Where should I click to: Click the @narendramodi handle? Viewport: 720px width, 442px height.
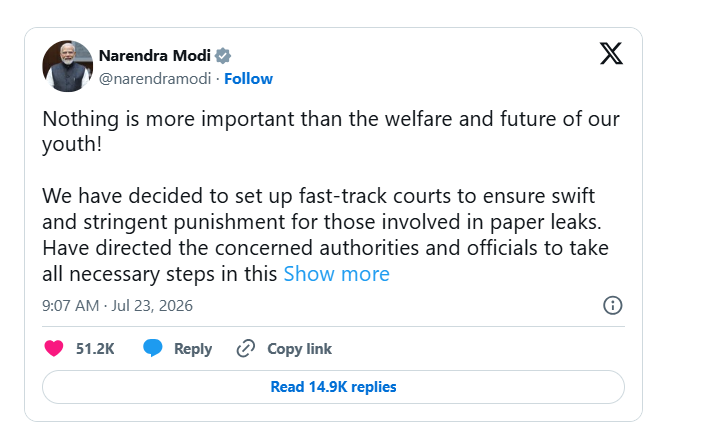[155, 79]
